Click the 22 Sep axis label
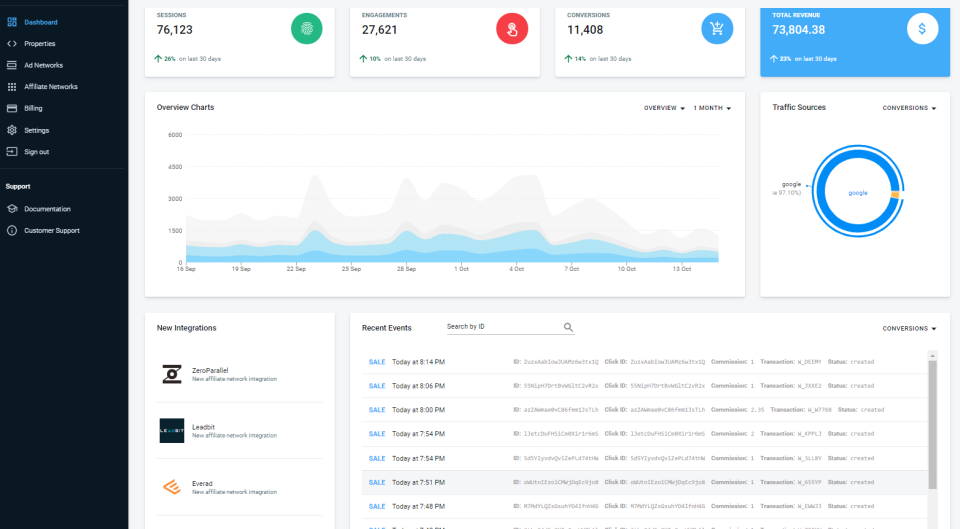 pos(296,269)
